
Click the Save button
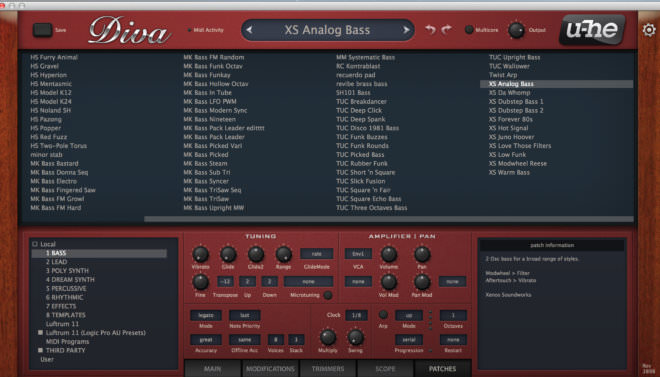pos(43,30)
